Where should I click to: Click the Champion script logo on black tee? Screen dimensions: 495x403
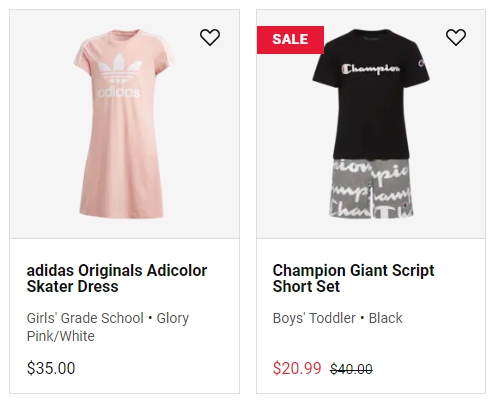click(x=371, y=69)
